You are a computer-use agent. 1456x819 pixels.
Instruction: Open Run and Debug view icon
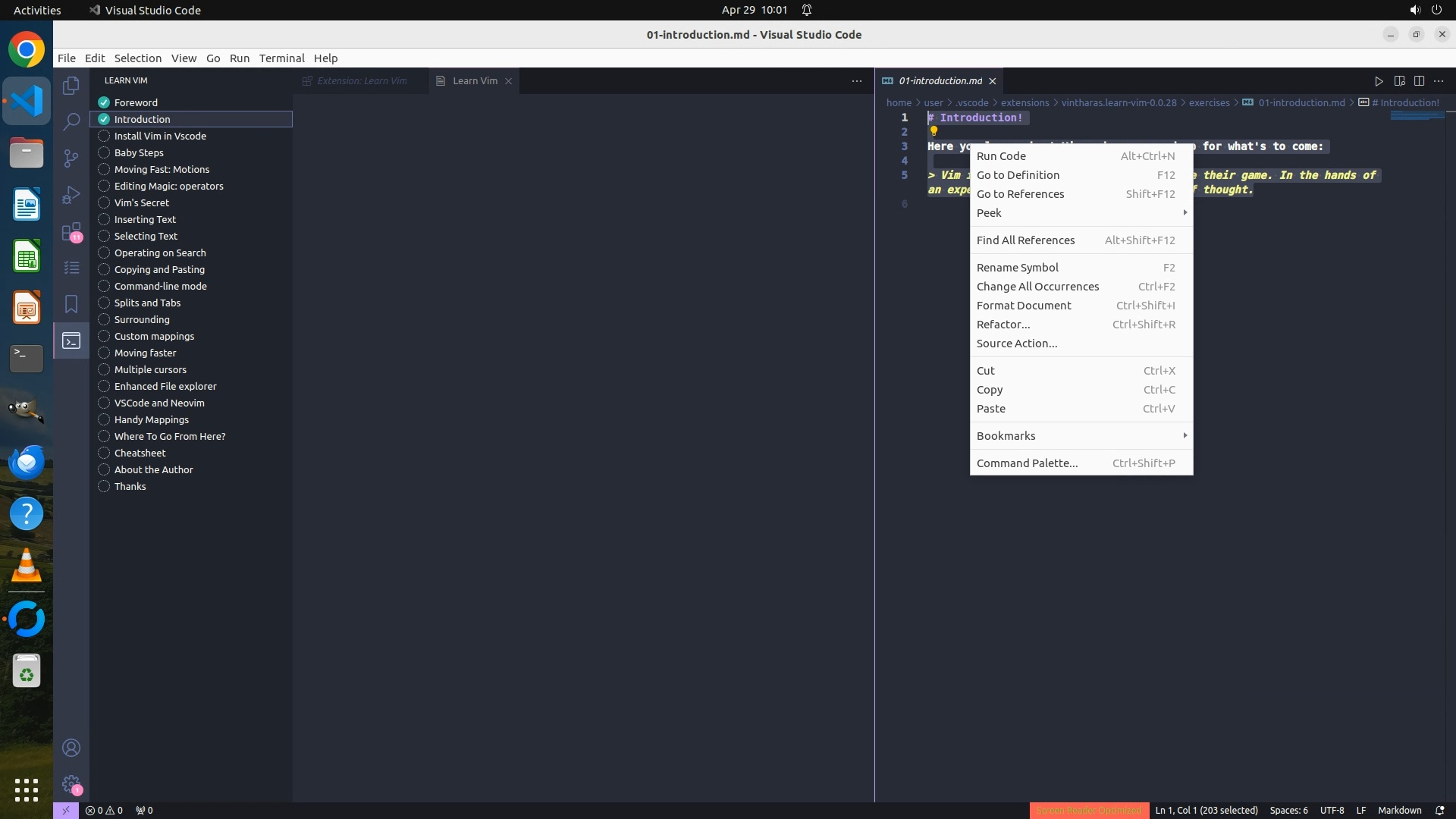[x=71, y=195]
